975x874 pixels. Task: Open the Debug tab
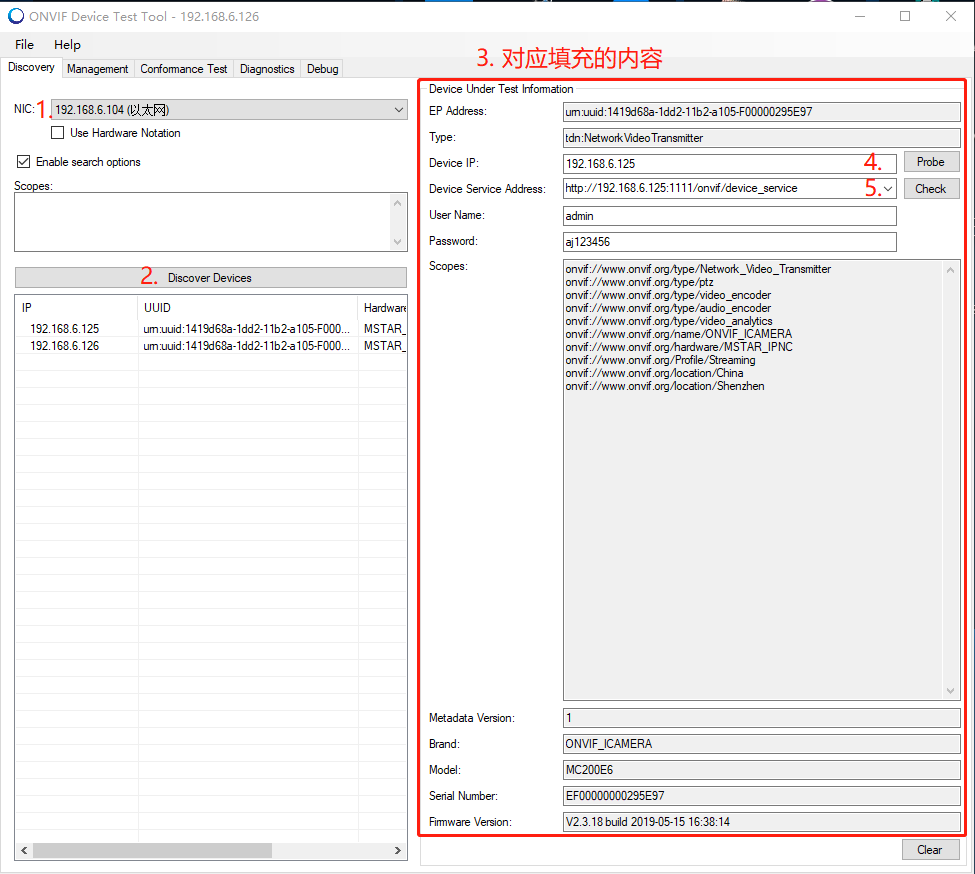tap(322, 69)
